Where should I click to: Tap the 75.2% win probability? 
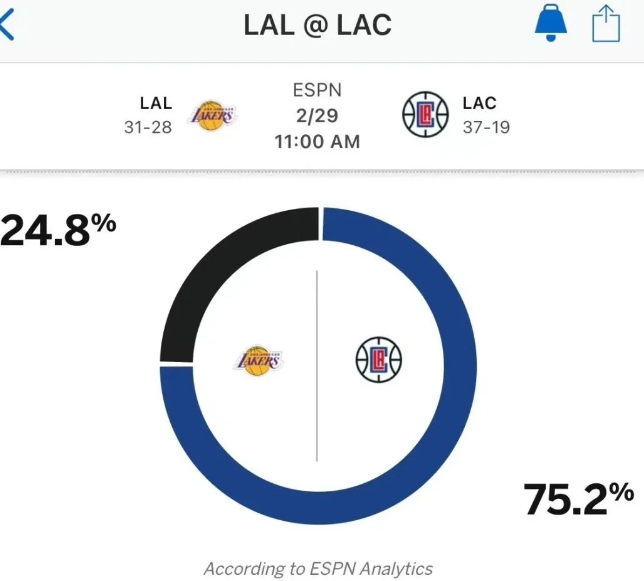pos(579,498)
